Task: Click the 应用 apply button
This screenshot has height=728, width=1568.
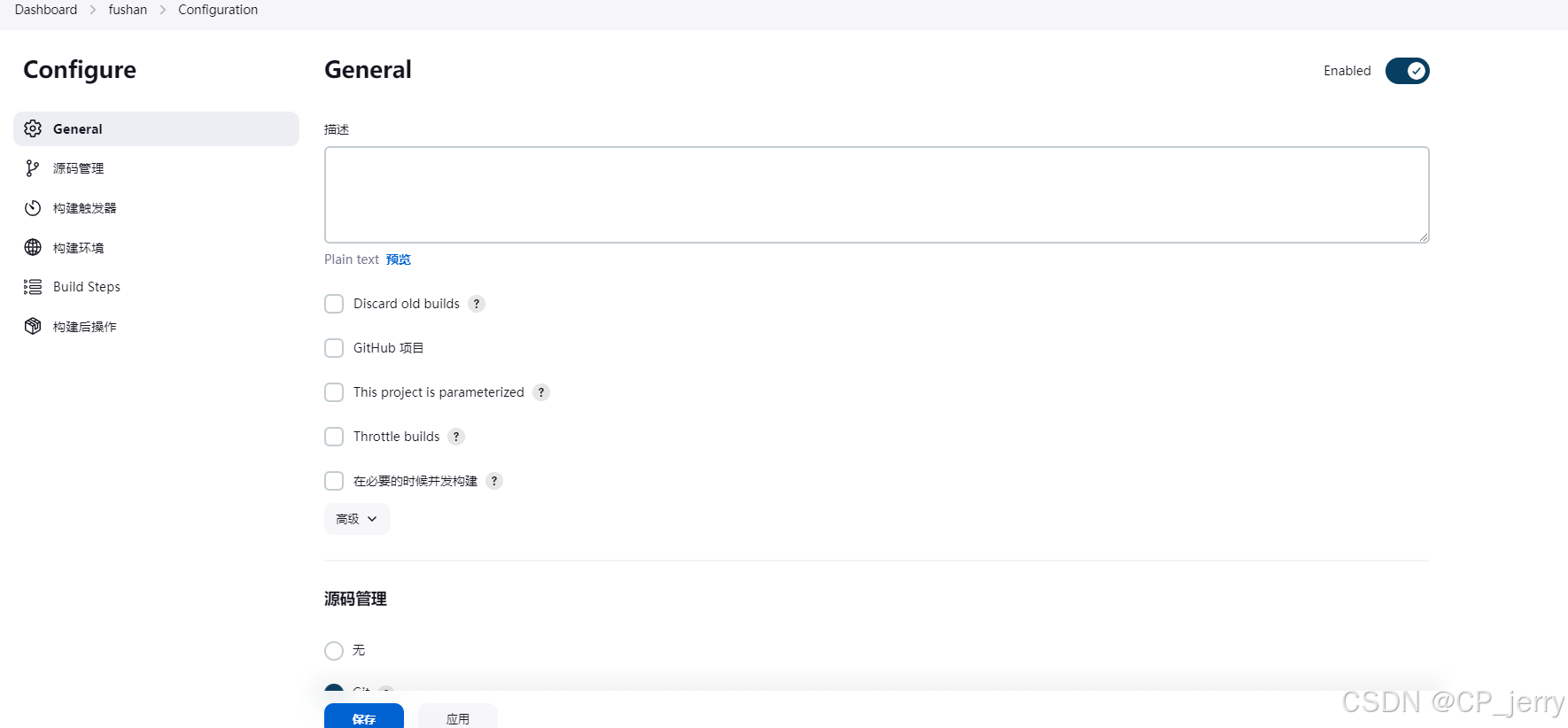Action: click(458, 717)
